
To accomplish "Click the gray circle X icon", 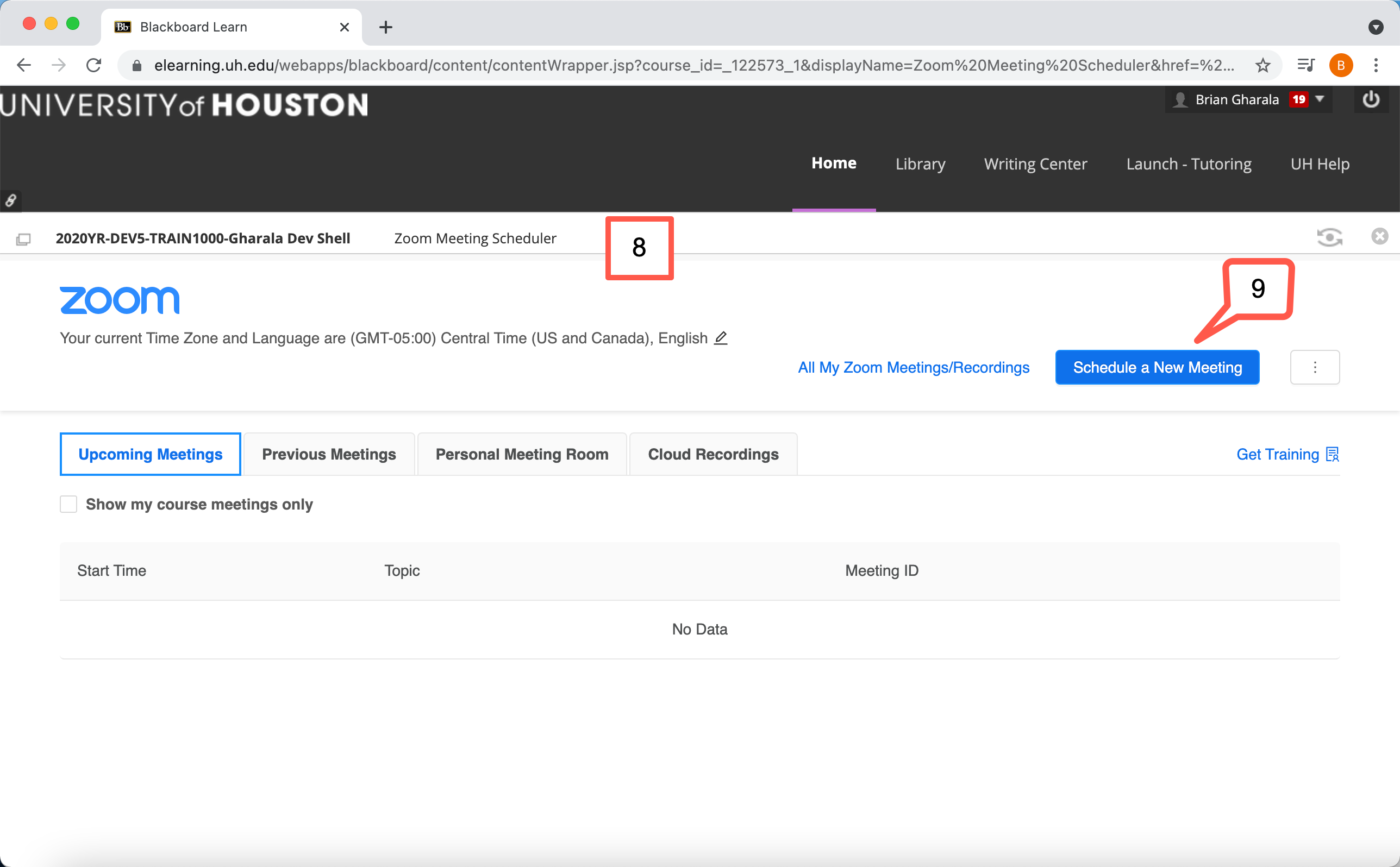I will [x=1379, y=236].
